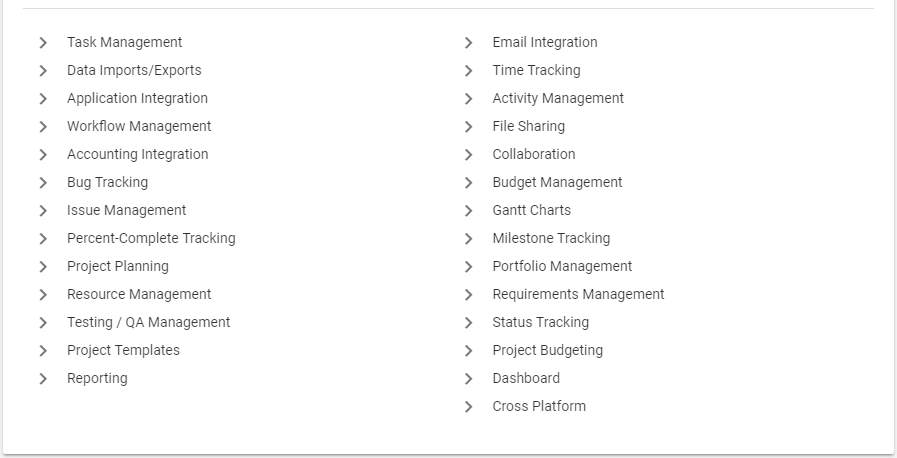This screenshot has width=897, height=458.
Task: Expand the Task Management chevron
Action: (x=43, y=43)
